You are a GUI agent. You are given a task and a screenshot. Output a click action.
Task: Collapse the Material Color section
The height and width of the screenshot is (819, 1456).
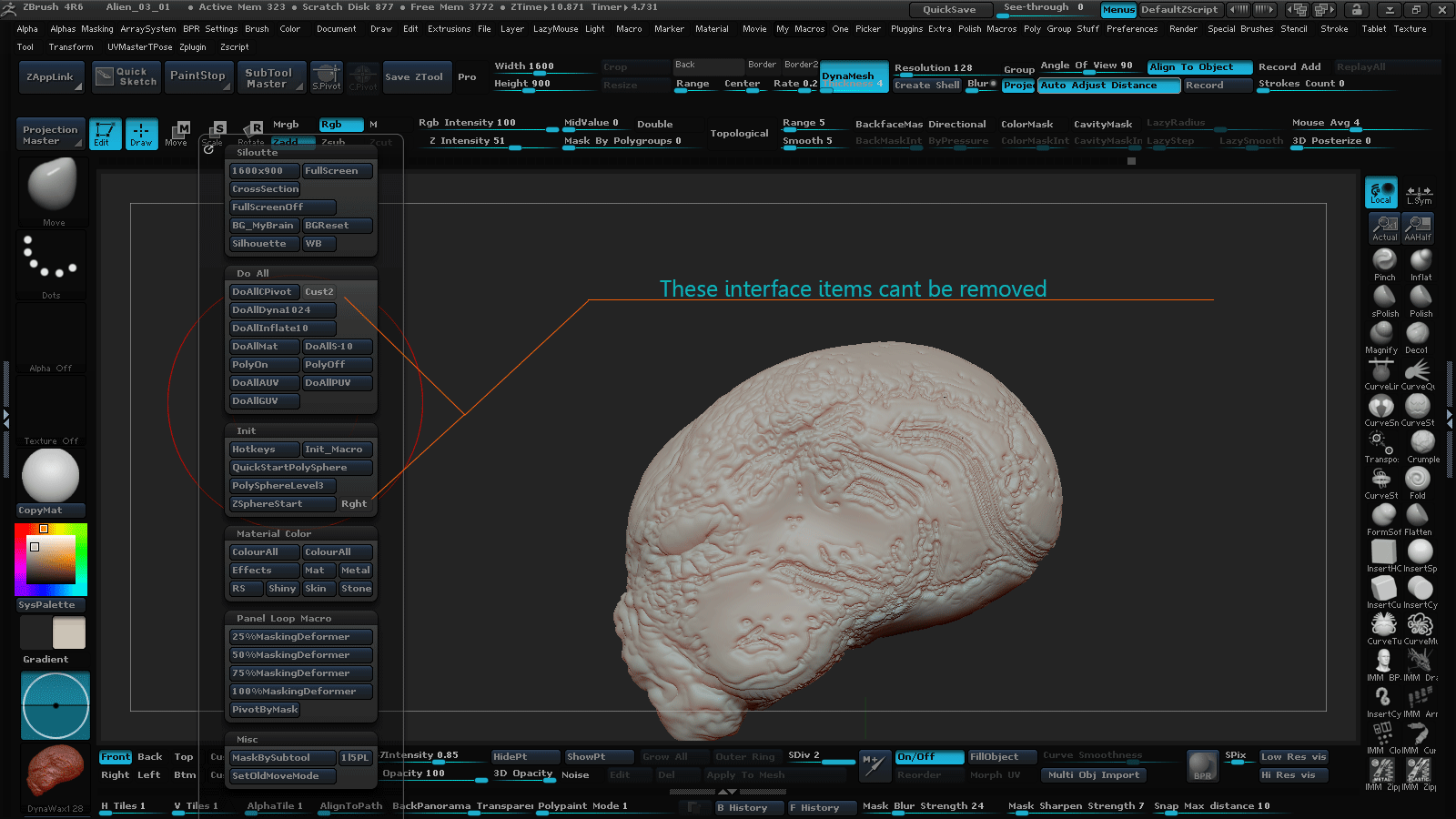[273, 533]
